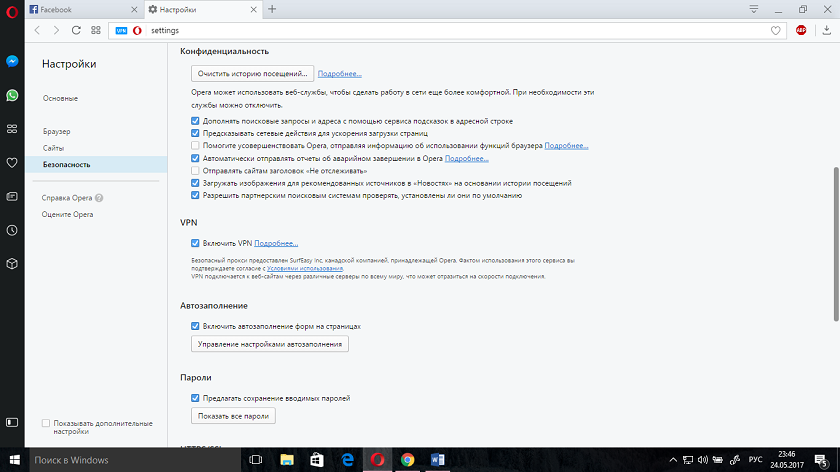
Task: Open Messenger in the Opera sidebar
Action: click(x=11, y=61)
